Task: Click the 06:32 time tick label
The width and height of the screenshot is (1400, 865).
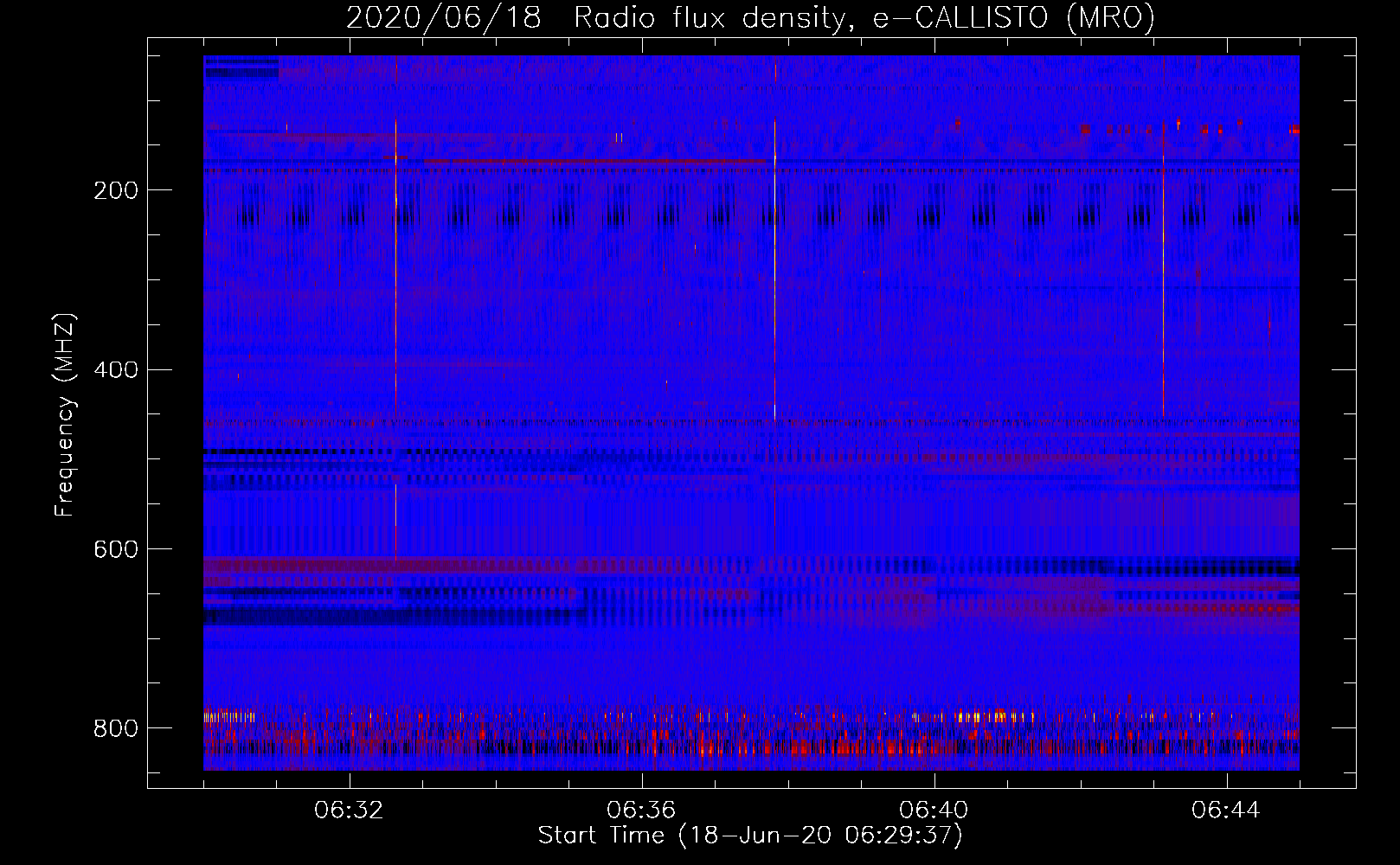Action: point(350,811)
